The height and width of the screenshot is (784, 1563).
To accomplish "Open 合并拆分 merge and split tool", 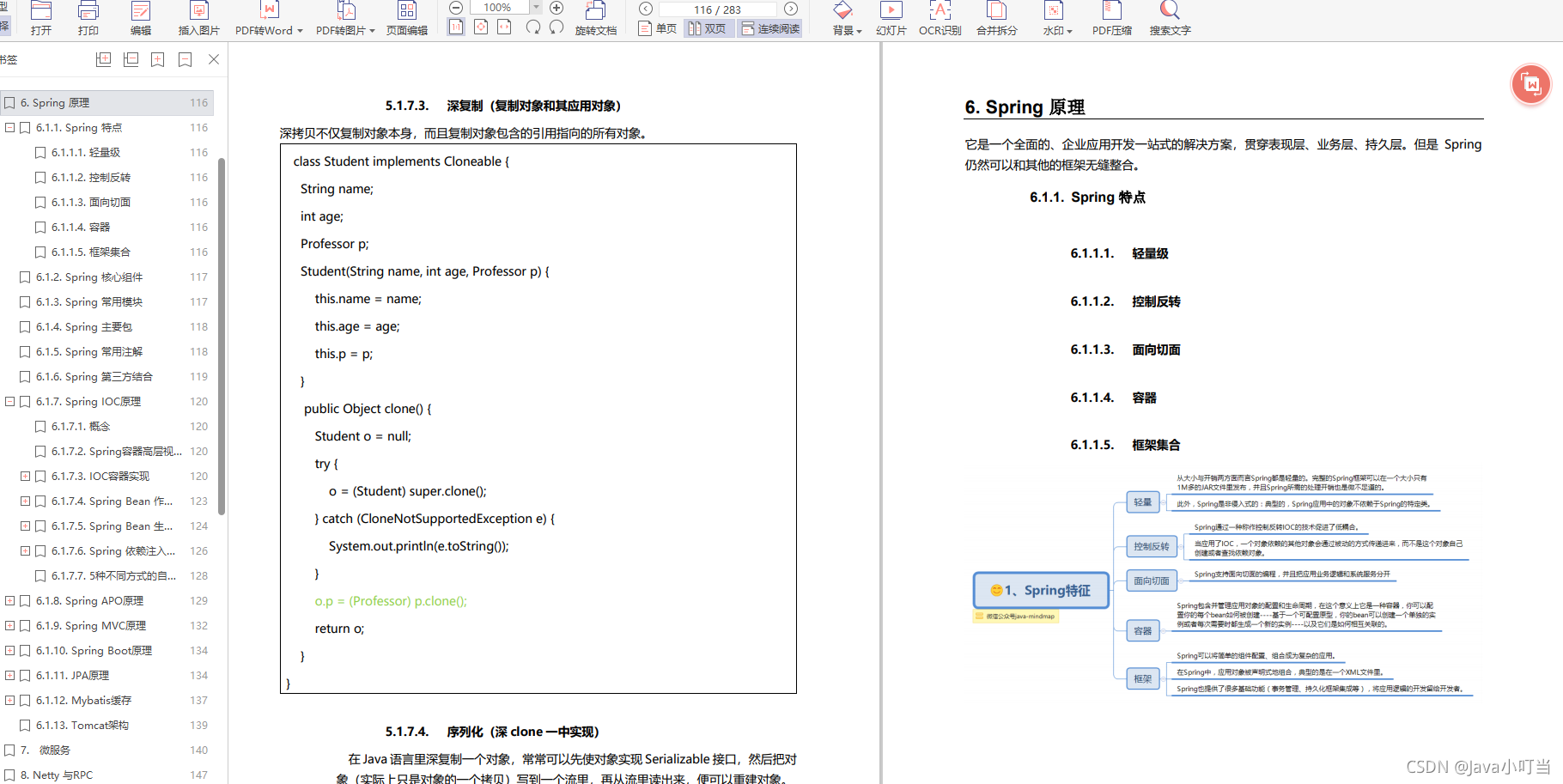I will tap(997, 18).
